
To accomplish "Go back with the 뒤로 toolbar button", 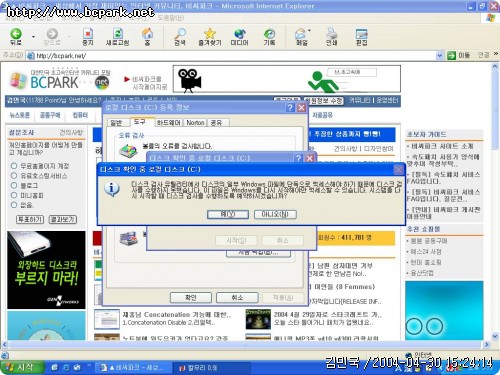I will pos(16,36).
